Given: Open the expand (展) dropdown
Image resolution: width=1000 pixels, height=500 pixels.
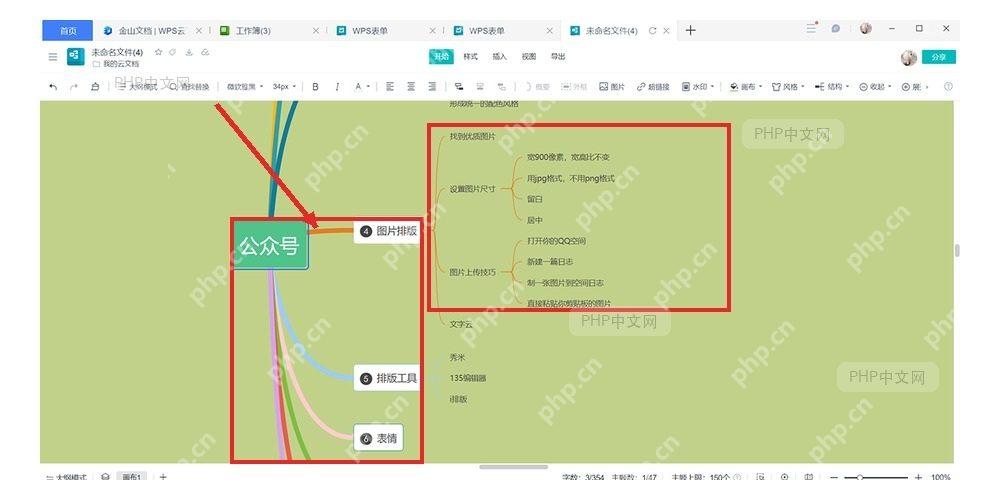Looking at the screenshot, I should click(x=915, y=87).
